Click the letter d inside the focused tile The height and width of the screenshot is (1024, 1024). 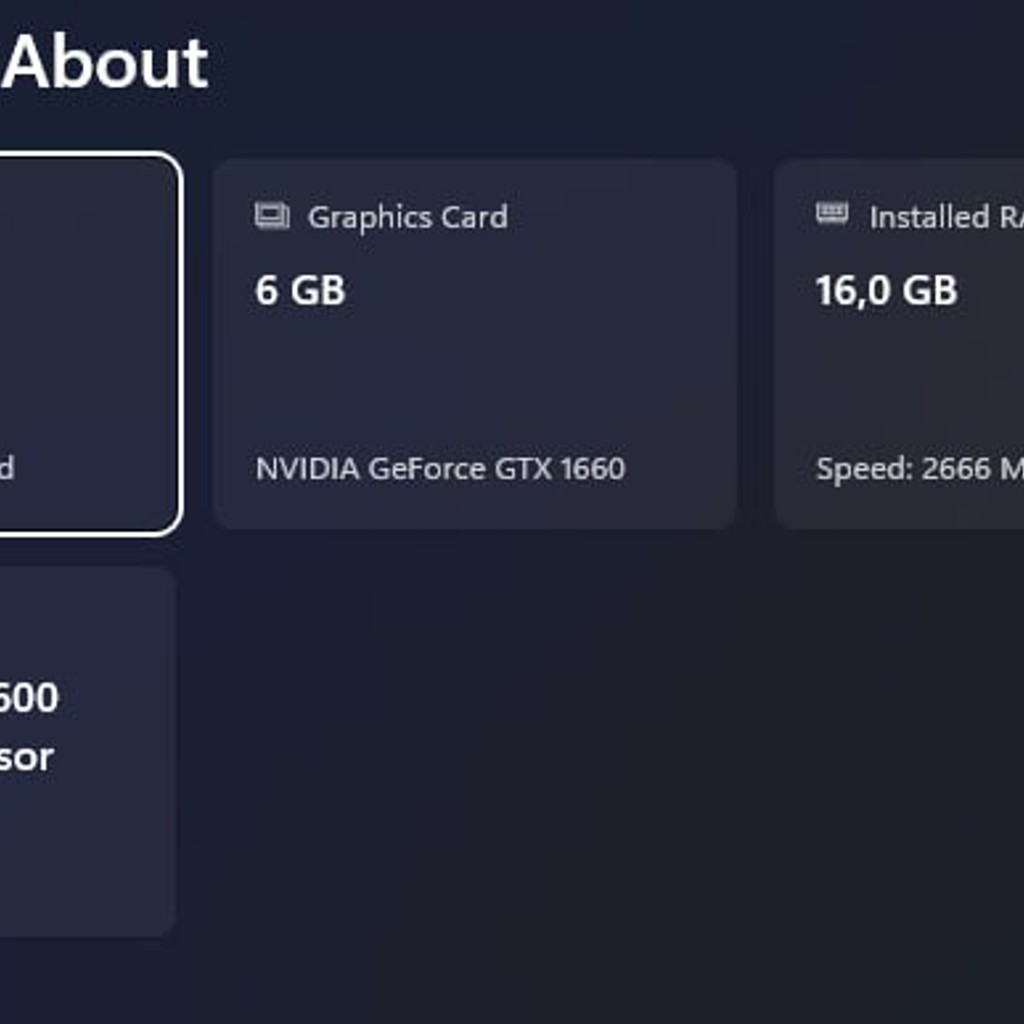(x=7, y=468)
